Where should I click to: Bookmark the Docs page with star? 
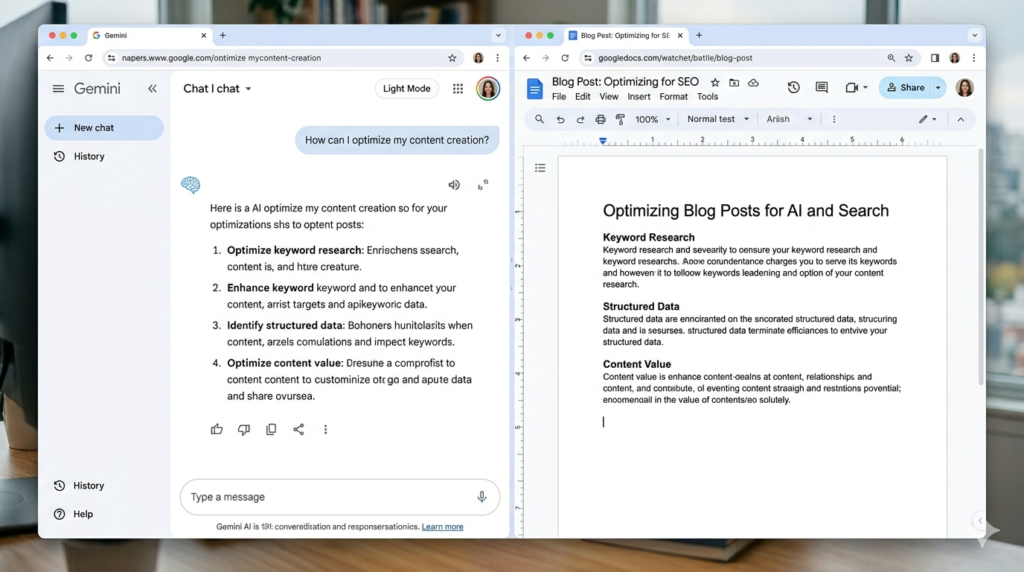coord(908,58)
